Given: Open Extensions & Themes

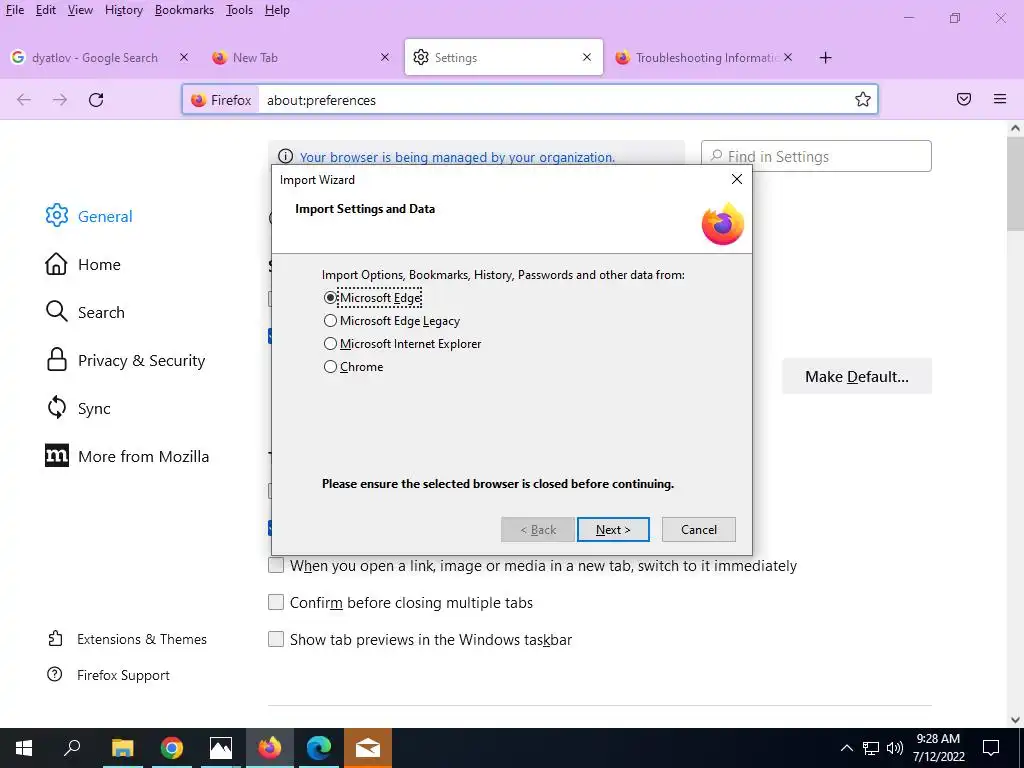Looking at the screenshot, I should 127,639.
